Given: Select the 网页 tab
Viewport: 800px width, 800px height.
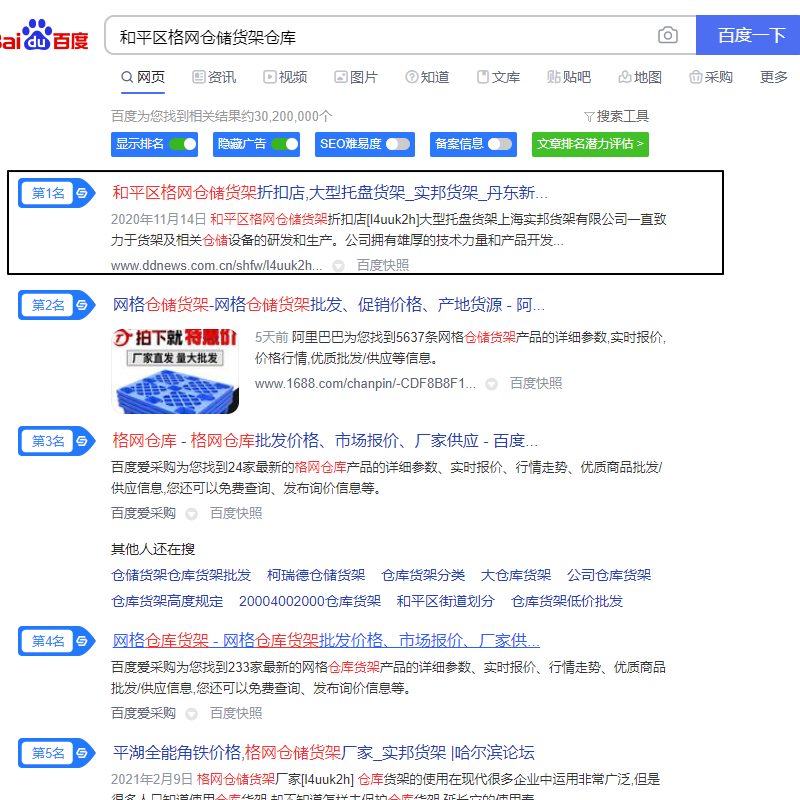Looking at the screenshot, I should [x=143, y=77].
